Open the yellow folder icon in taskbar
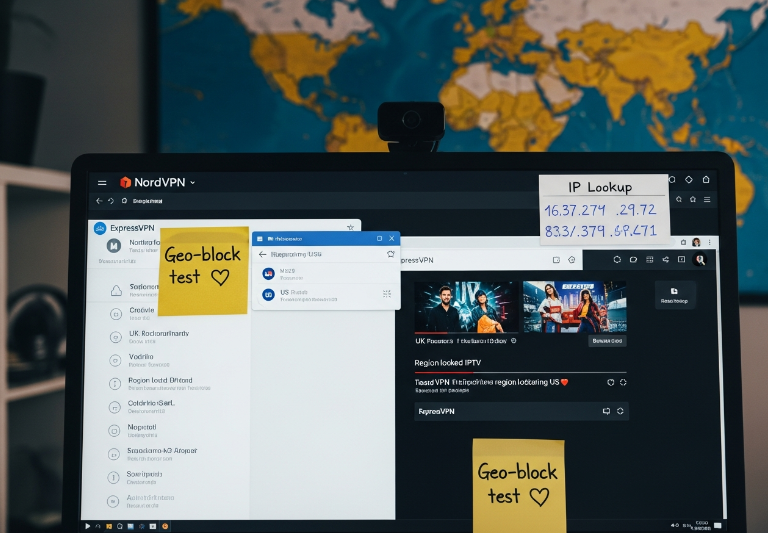768x533 pixels. (x=108, y=526)
